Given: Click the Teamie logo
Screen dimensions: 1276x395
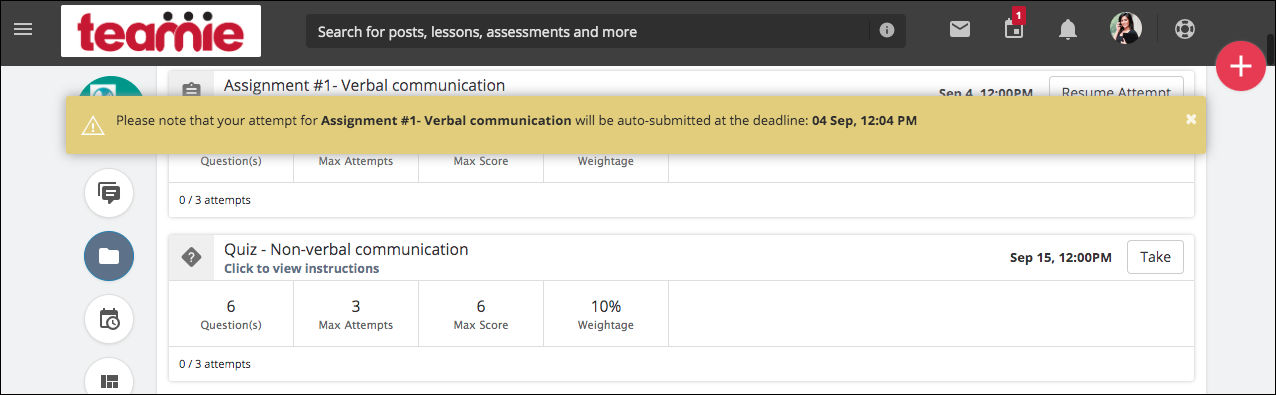Looking at the screenshot, I should 161,31.
